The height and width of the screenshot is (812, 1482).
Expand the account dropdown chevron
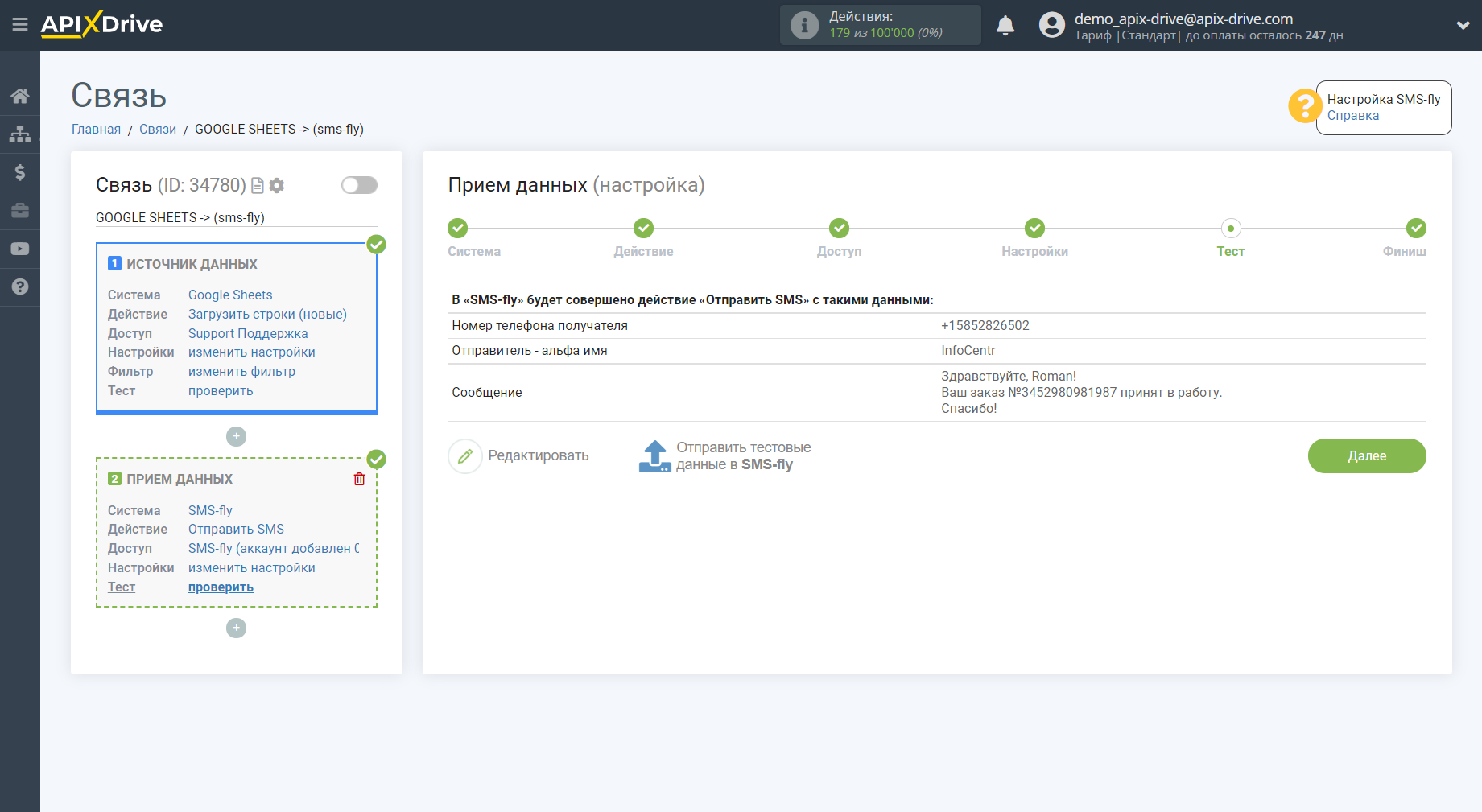1463,26
